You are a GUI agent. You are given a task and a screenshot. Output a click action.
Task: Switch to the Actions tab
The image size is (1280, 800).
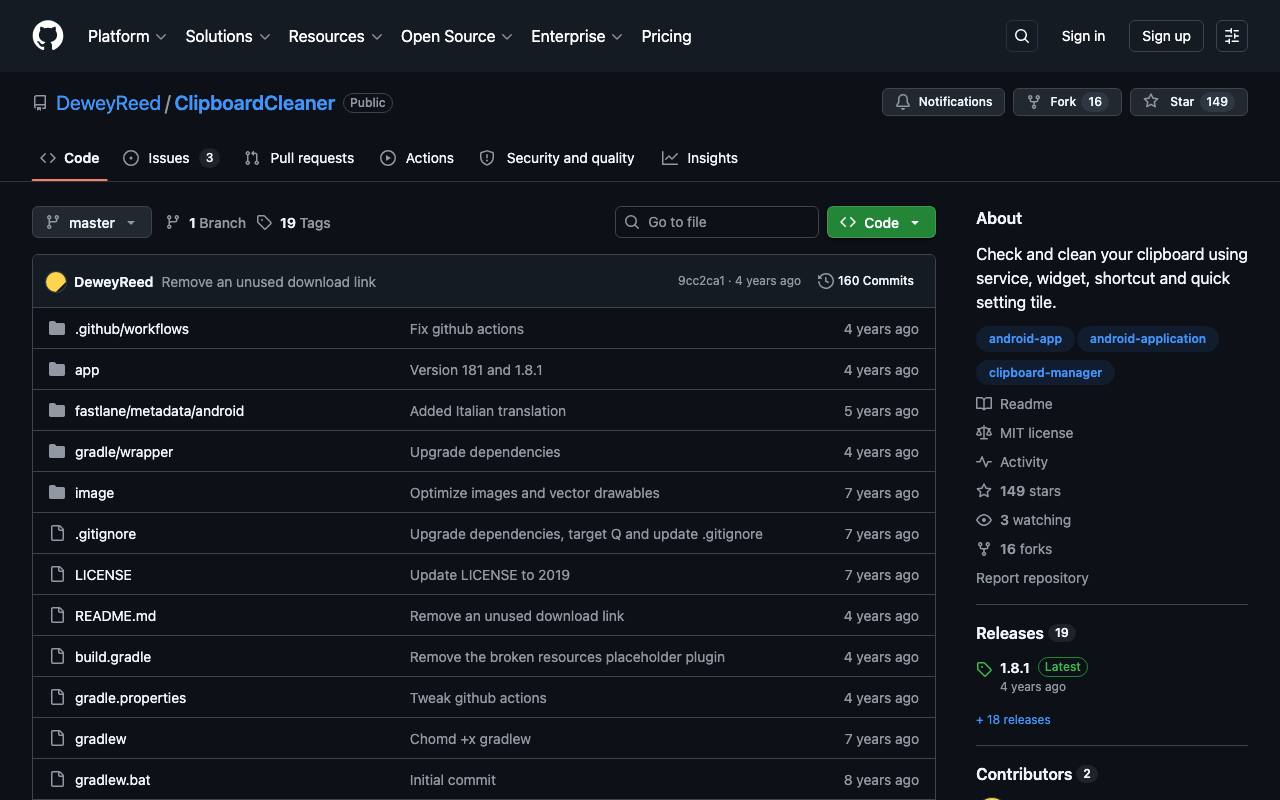[x=417, y=158]
